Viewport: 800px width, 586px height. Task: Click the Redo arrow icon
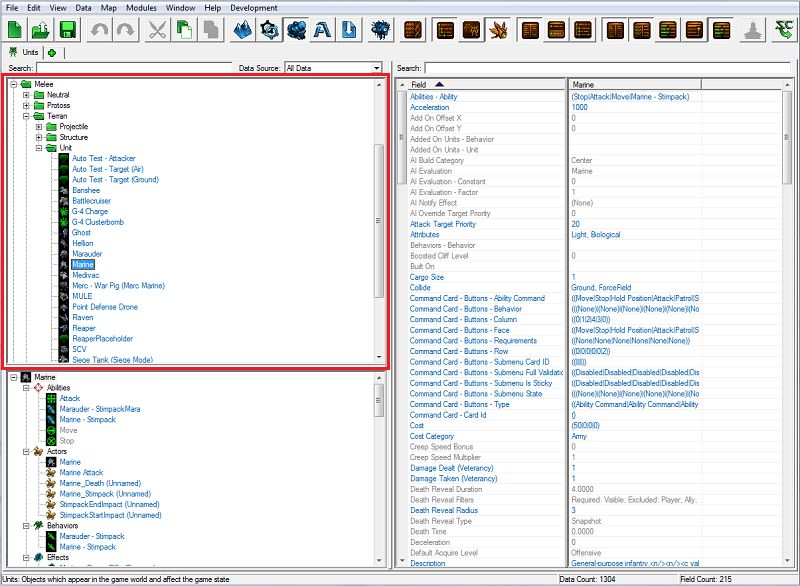pyautogui.click(x=126, y=30)
